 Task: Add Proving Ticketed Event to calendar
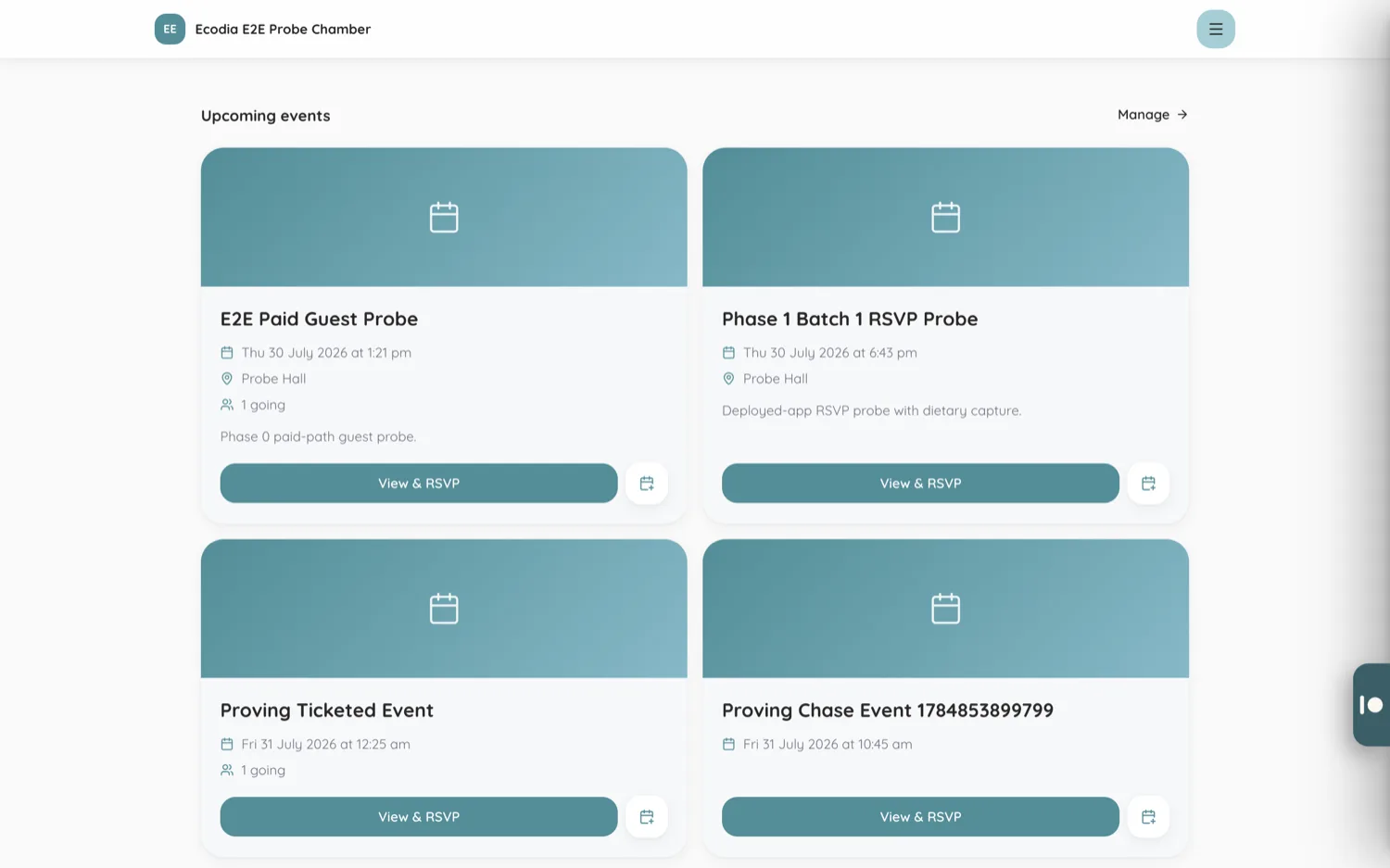click(647, 817)
